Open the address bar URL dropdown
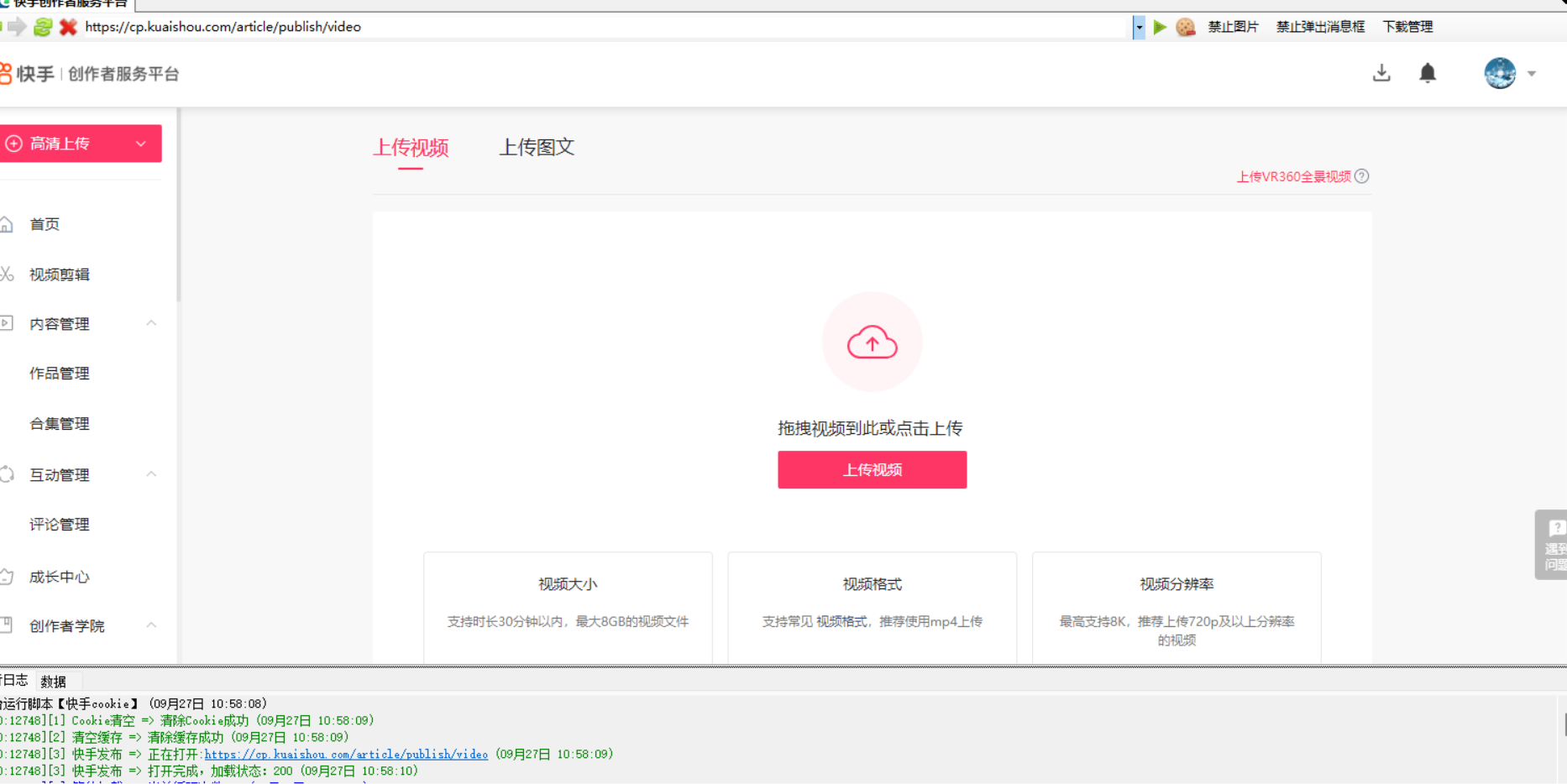Screen dimensions: 1567x784 pyautogui.click(x=1139, y=27)
